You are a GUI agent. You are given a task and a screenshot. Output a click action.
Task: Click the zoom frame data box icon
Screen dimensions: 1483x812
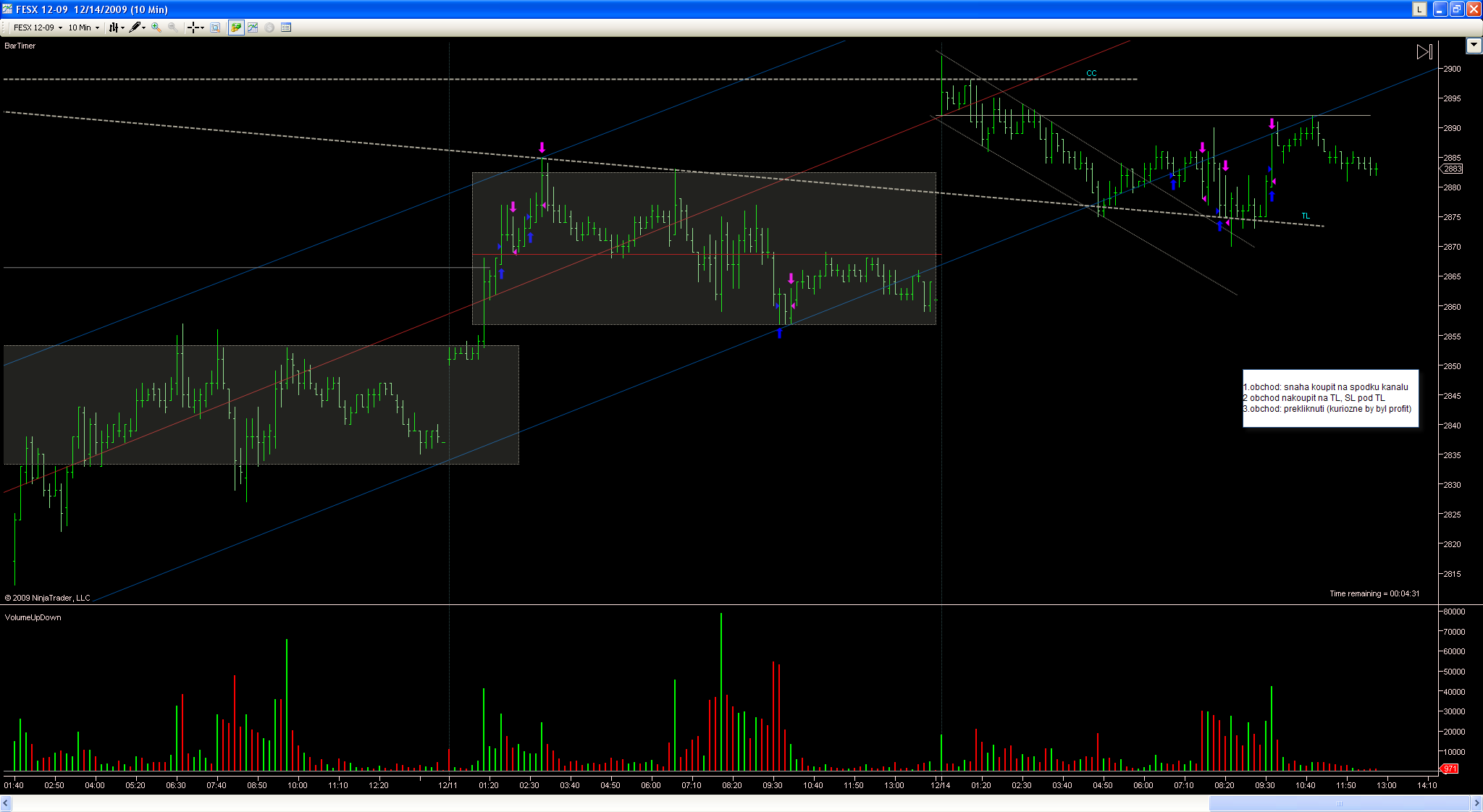(x=215, y=28)
